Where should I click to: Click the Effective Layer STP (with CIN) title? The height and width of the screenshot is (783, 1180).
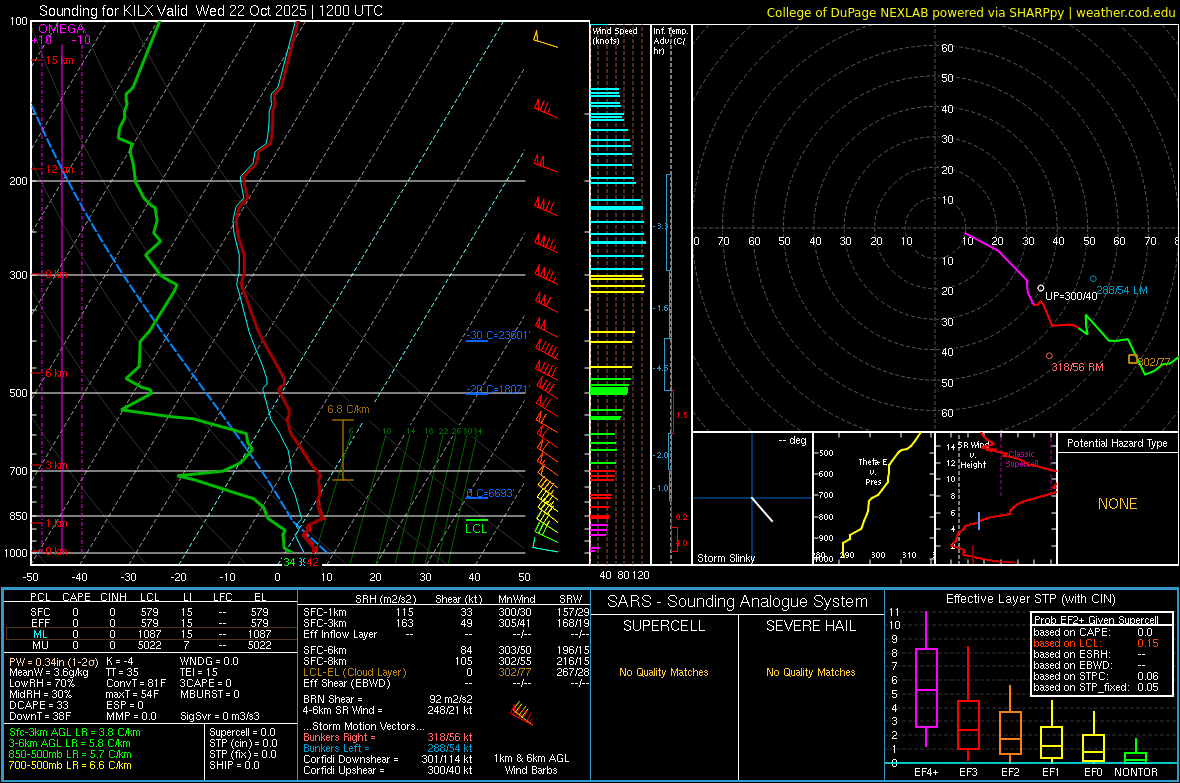pos(1030,599)
